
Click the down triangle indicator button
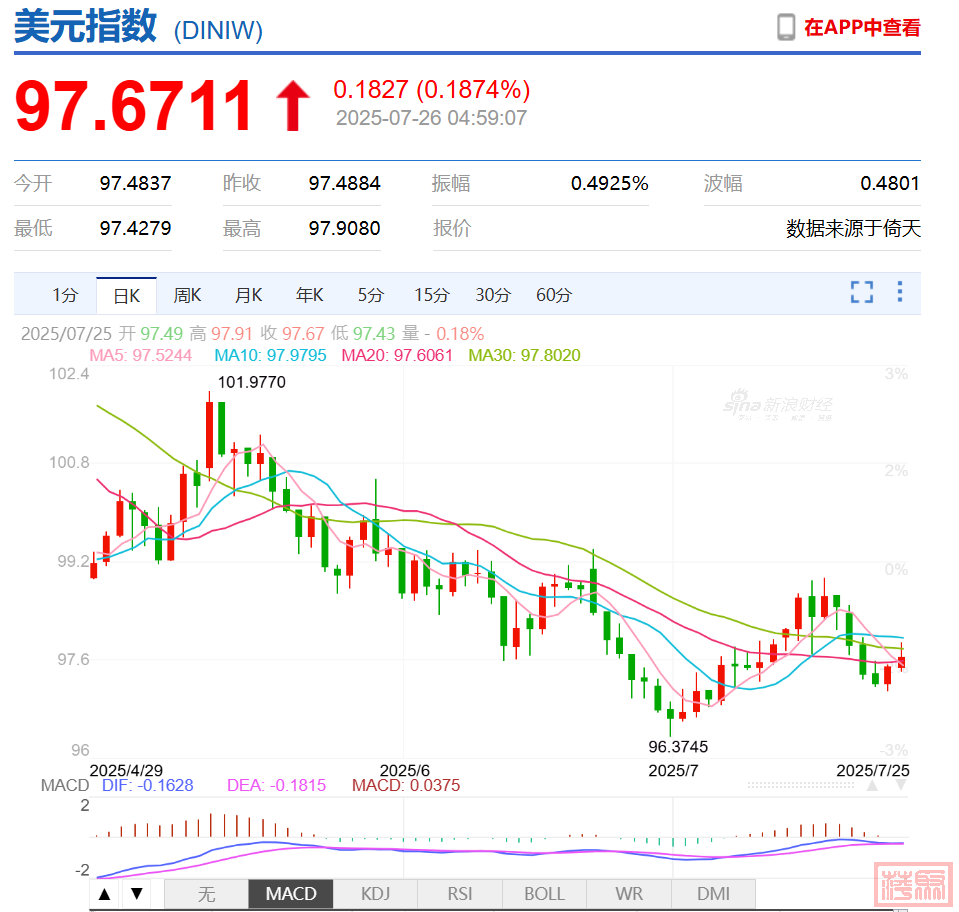coord(138,893)
